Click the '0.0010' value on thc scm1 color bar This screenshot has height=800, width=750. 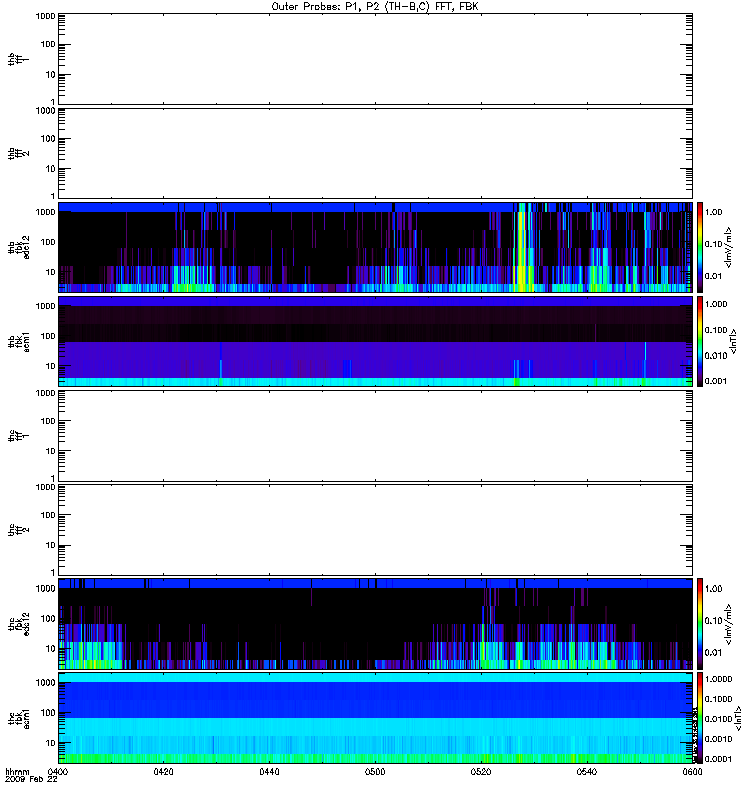click(718, 739)
